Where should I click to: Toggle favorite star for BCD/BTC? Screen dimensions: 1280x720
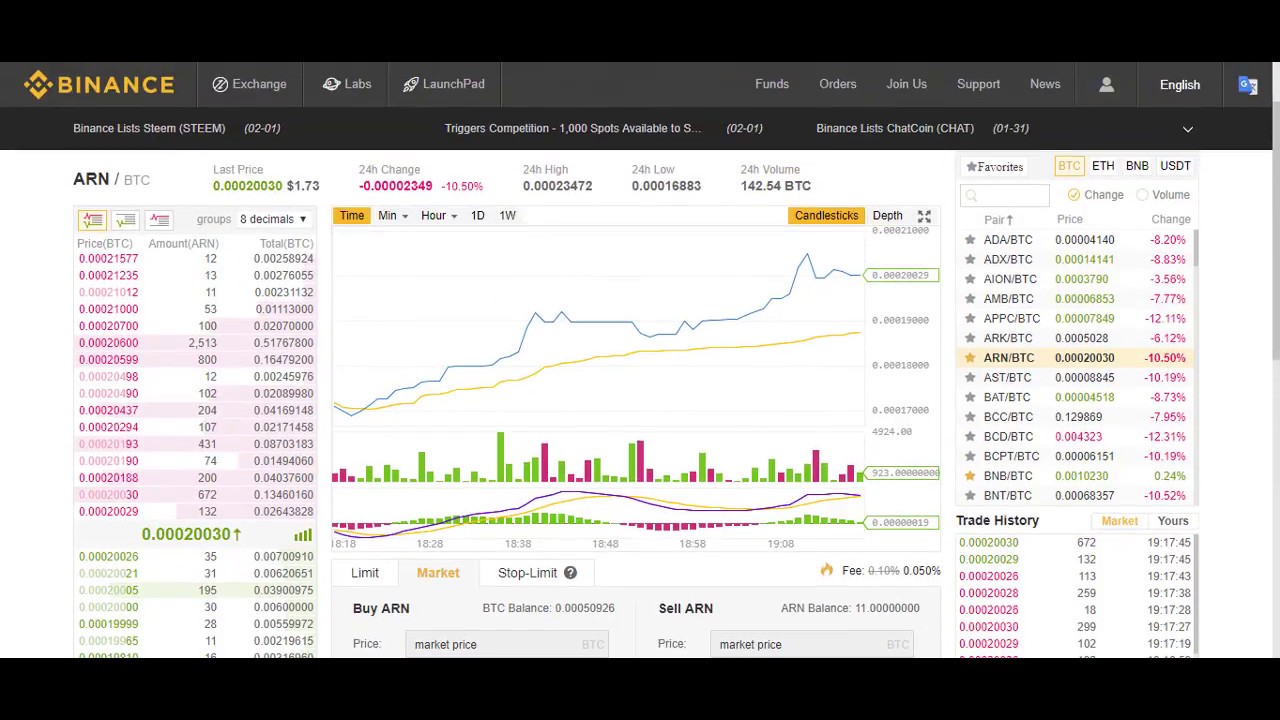coord(969,436)
